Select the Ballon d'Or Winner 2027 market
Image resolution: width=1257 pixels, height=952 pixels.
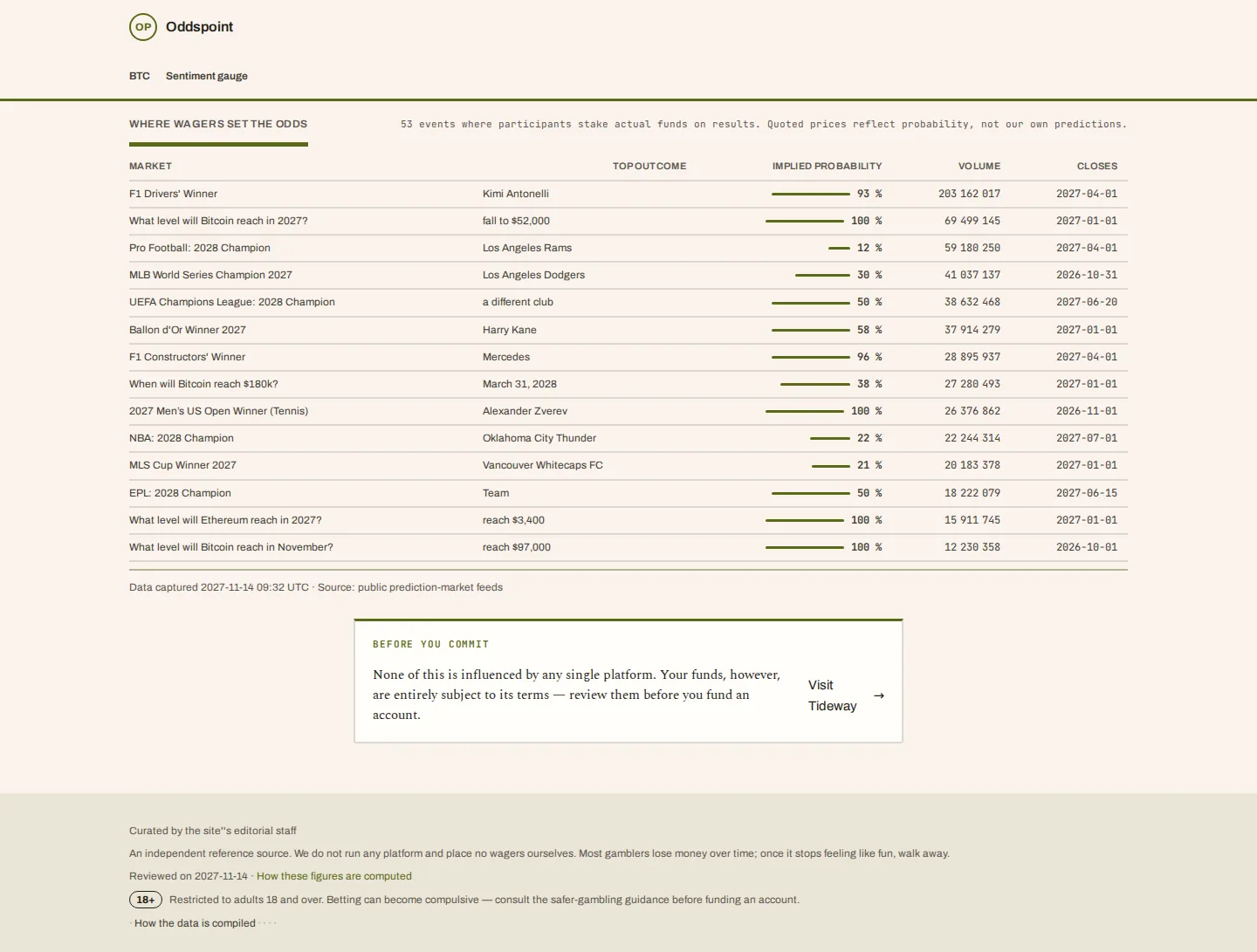[188, 330]
